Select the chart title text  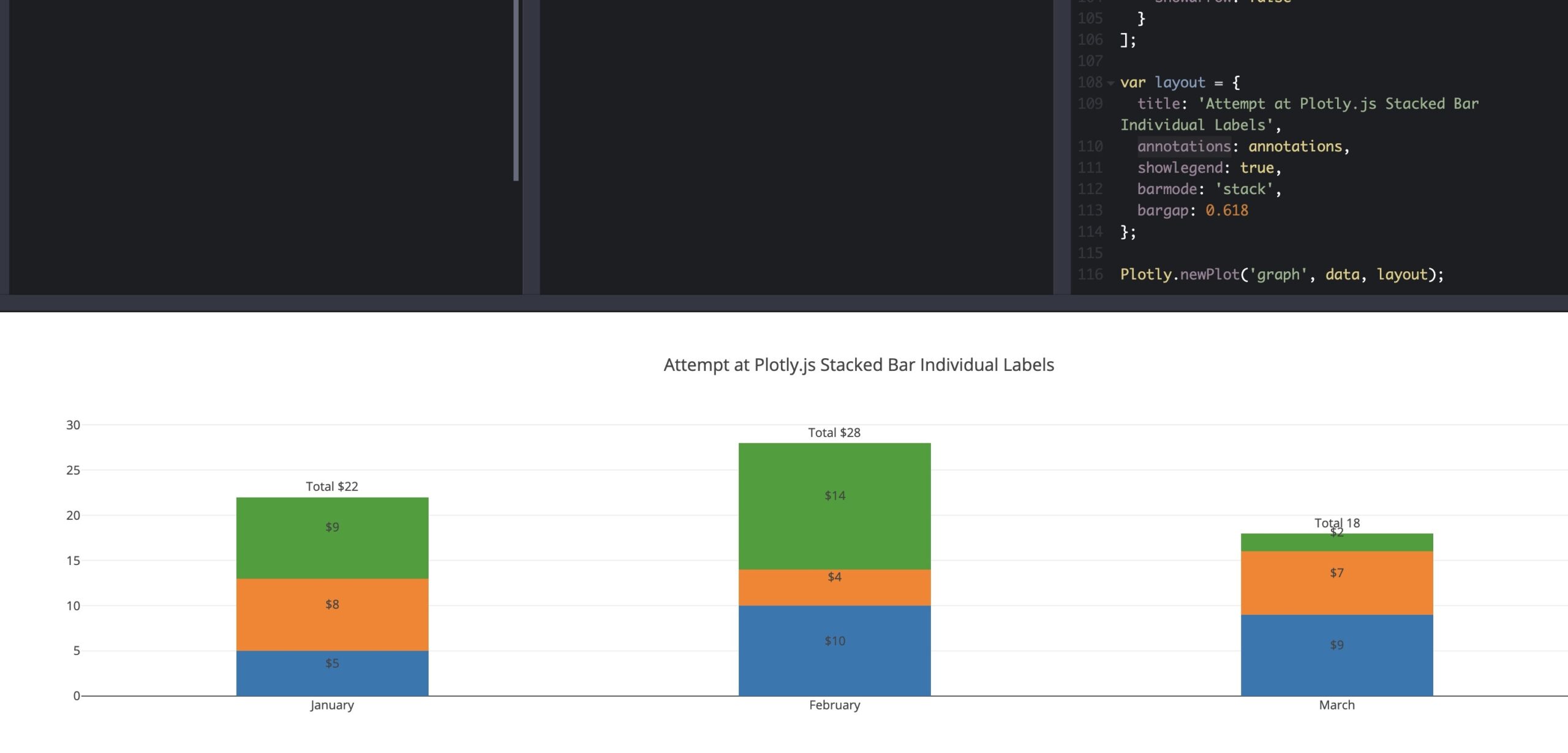coord(859,365)
